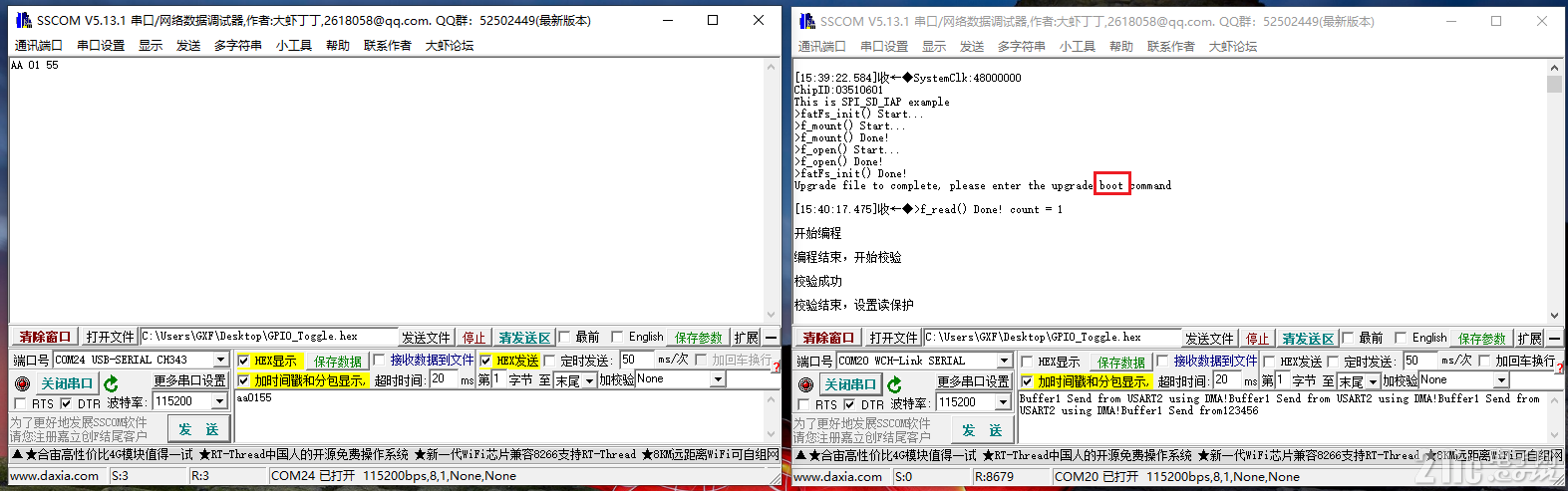This screenshot has height=491, width=1568.
Task: Toggle RTS checkbox in left window
Action: (20, 403)
